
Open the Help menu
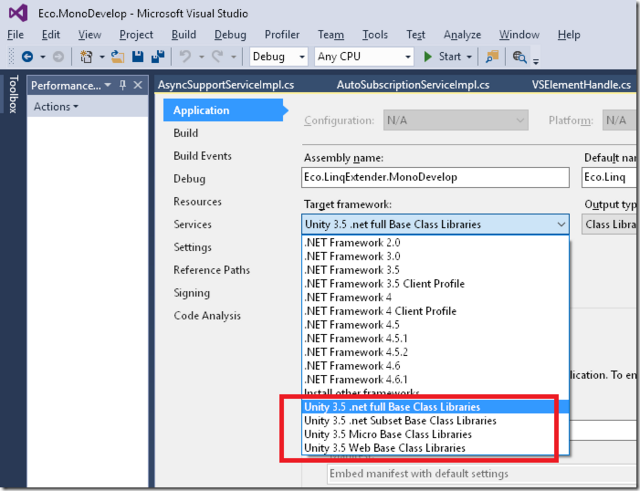point(569,35)
